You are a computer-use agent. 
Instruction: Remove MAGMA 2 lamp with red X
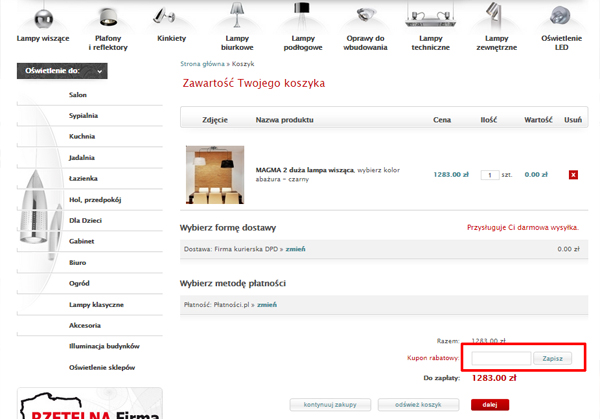(573, 175)
